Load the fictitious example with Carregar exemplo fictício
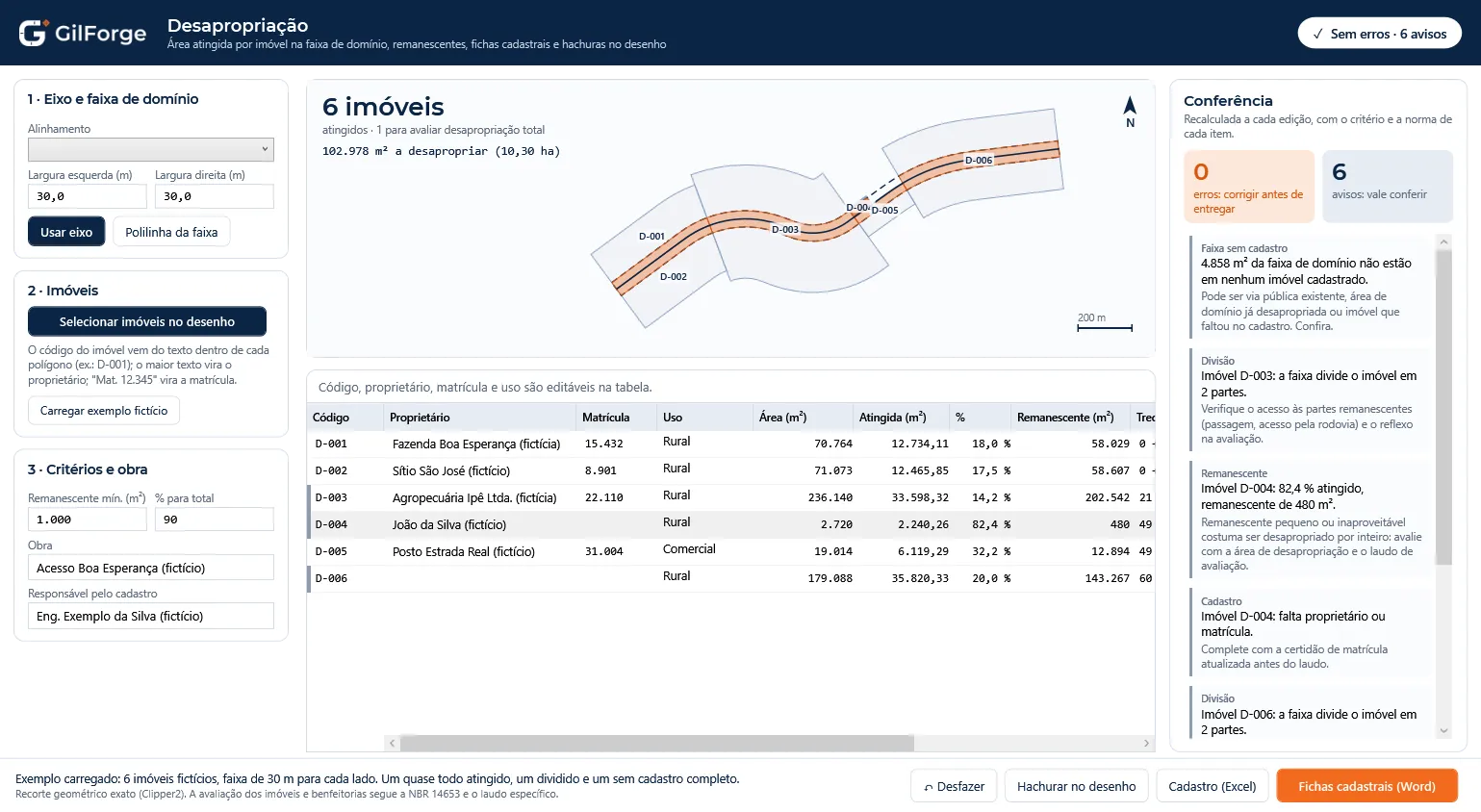This screenshot has width=1481, height=812. click(104, 411)
